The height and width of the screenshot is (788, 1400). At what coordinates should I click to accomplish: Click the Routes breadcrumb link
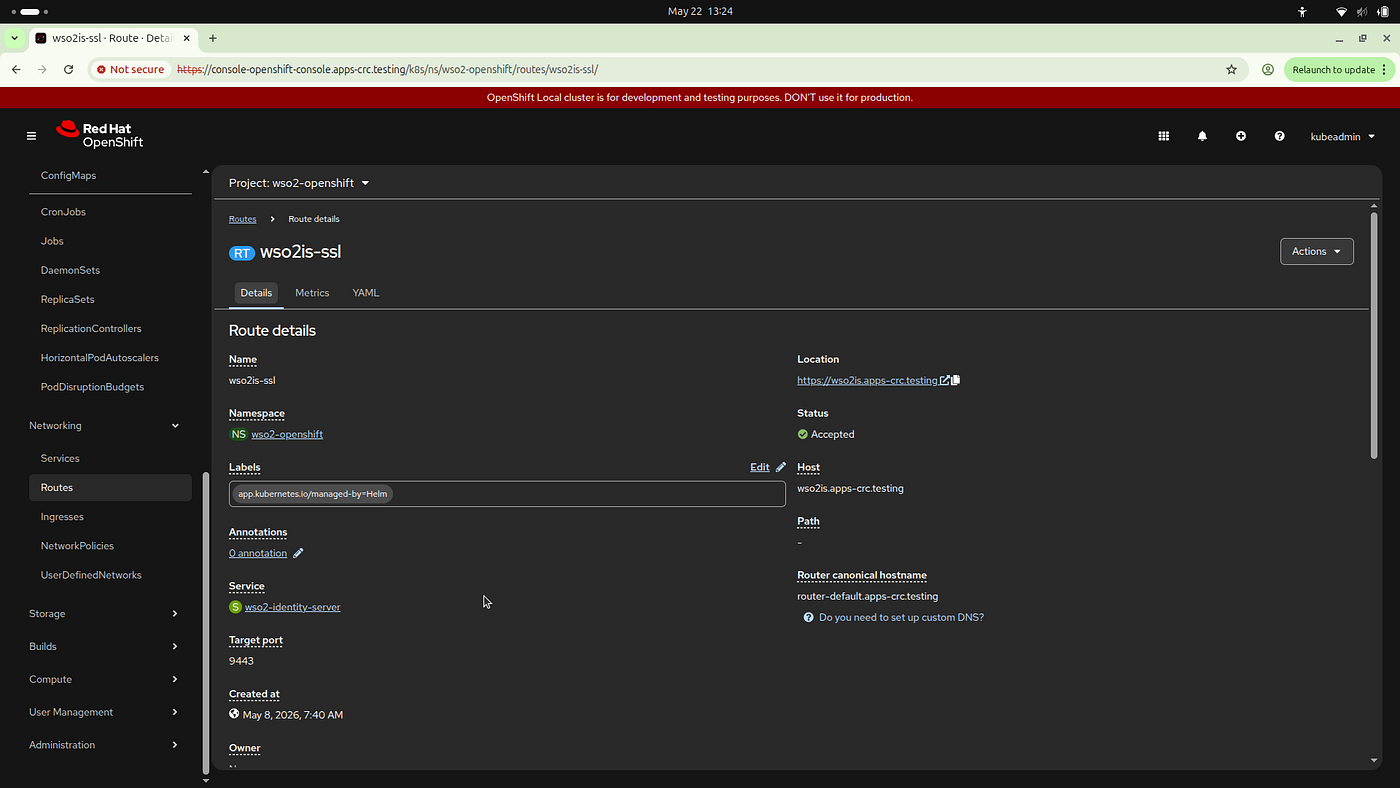tap(242, 219)
